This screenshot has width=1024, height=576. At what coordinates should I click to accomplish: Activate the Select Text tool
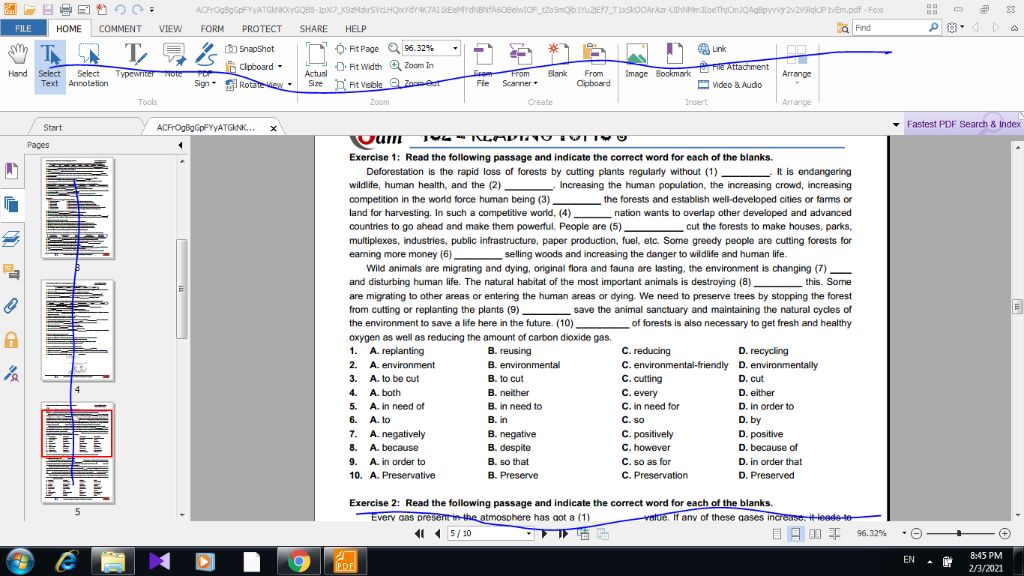click(50, 65)
